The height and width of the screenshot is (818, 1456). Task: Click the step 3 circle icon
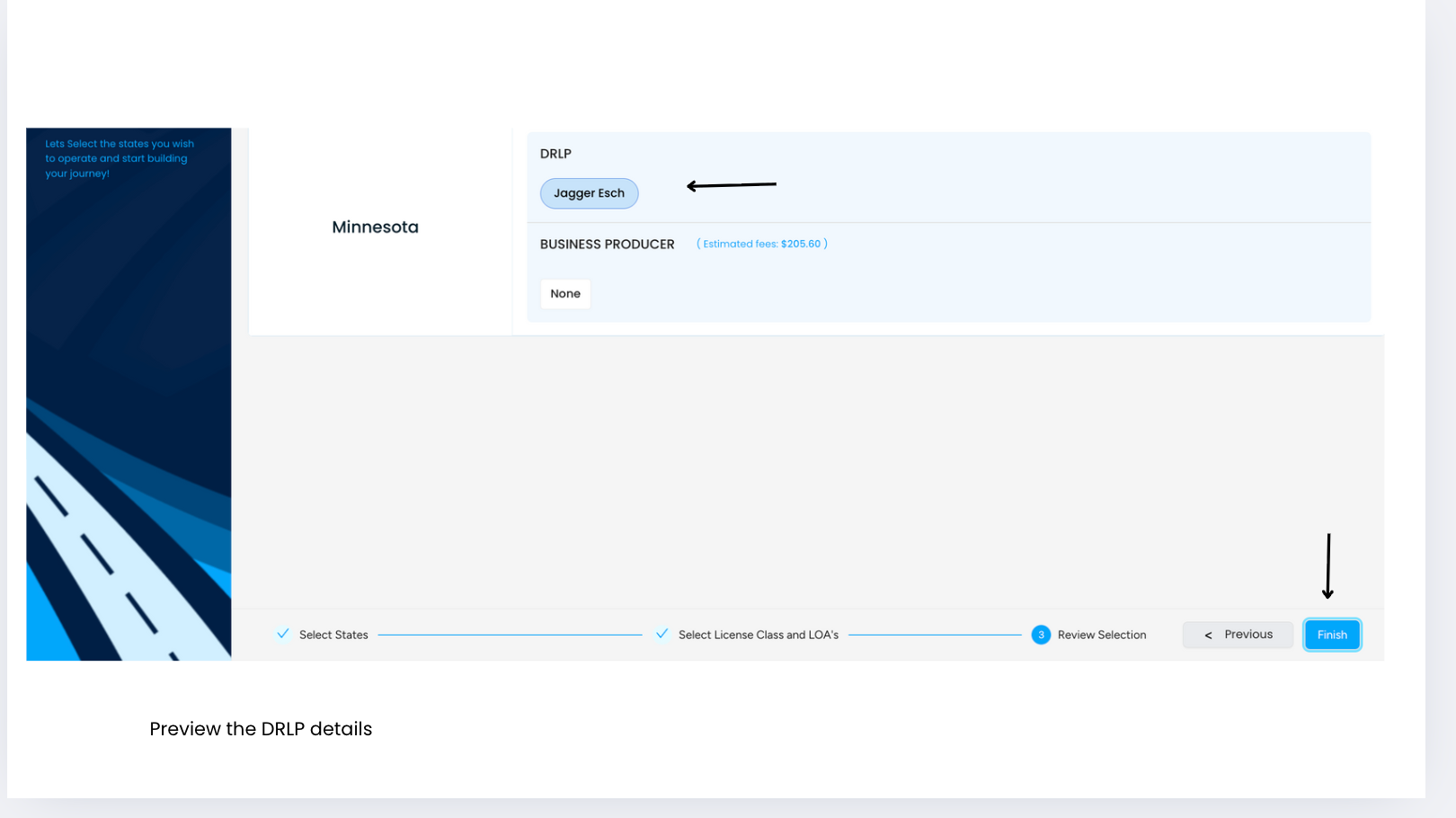click(x=1041, y=635)
